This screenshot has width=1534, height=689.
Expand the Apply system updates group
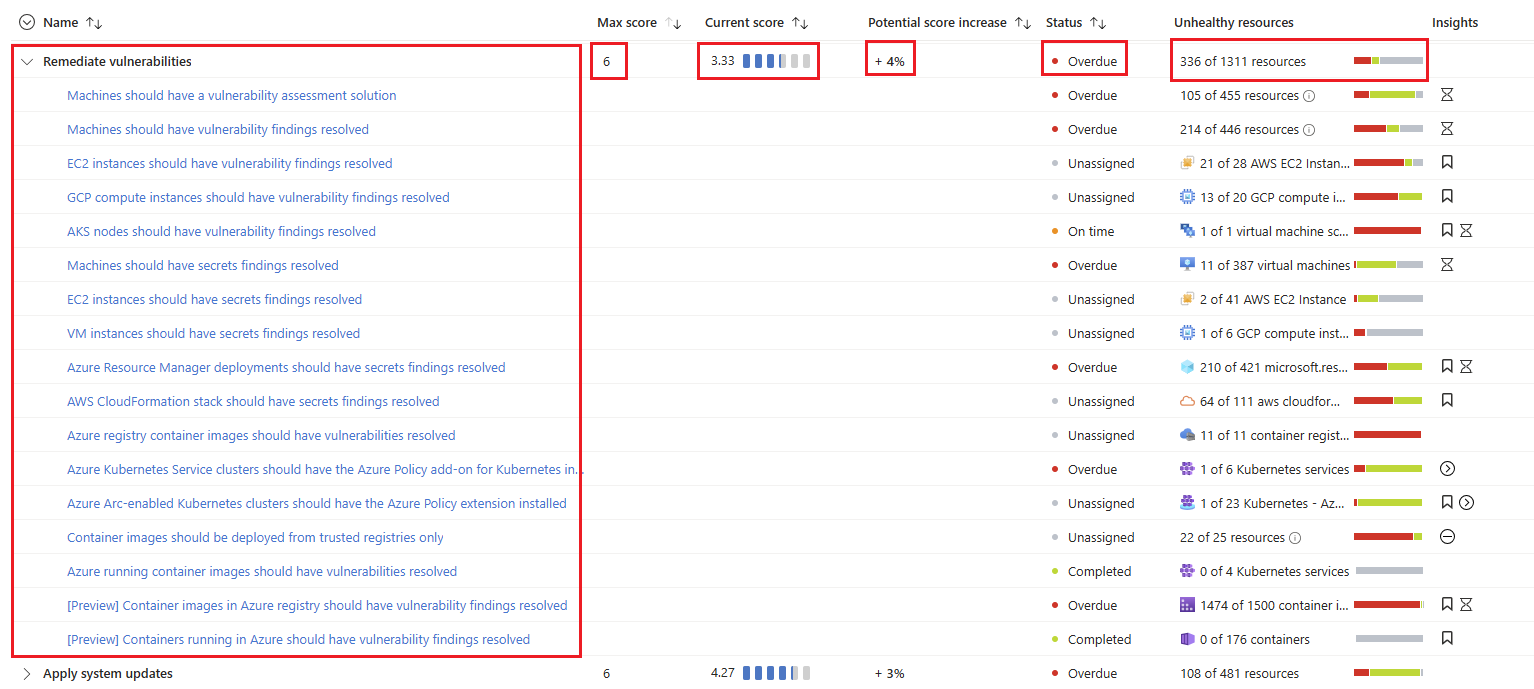pyautogui.click(x=27, y=673)
